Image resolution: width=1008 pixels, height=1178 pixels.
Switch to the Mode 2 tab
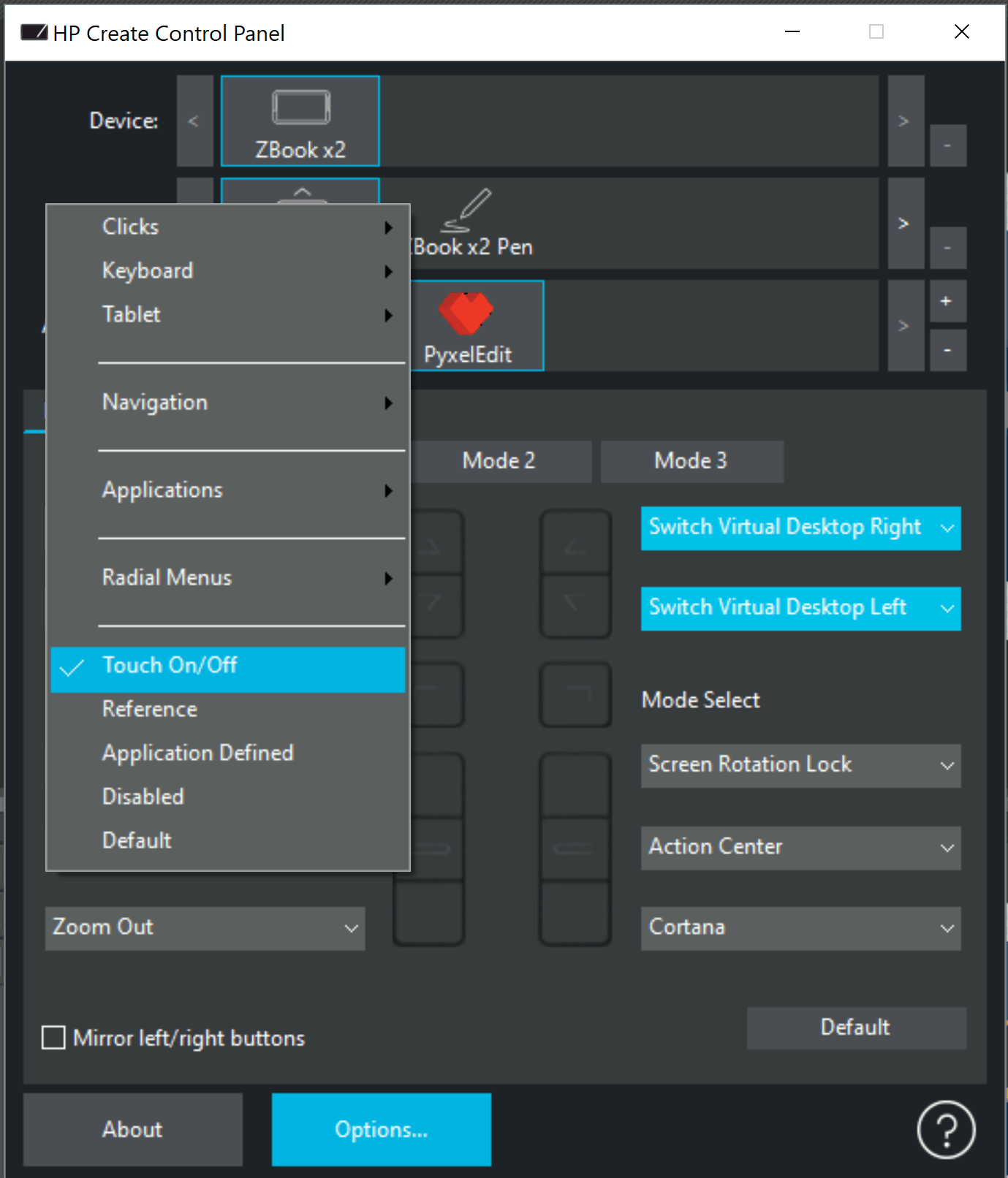click(x=501, y=461)
